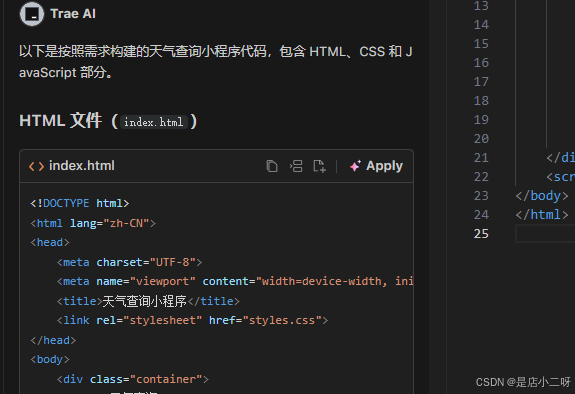Click the code brackets icon before index.html

(36, 167)
